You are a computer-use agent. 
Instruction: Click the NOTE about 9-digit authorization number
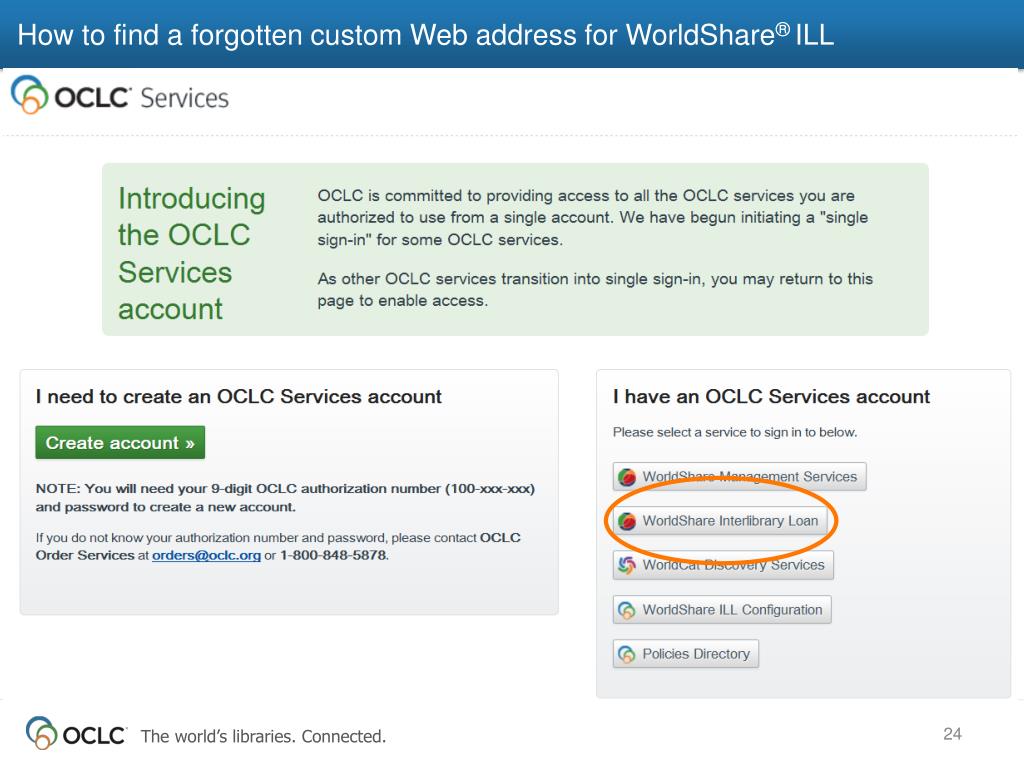(x=285, y=498)
